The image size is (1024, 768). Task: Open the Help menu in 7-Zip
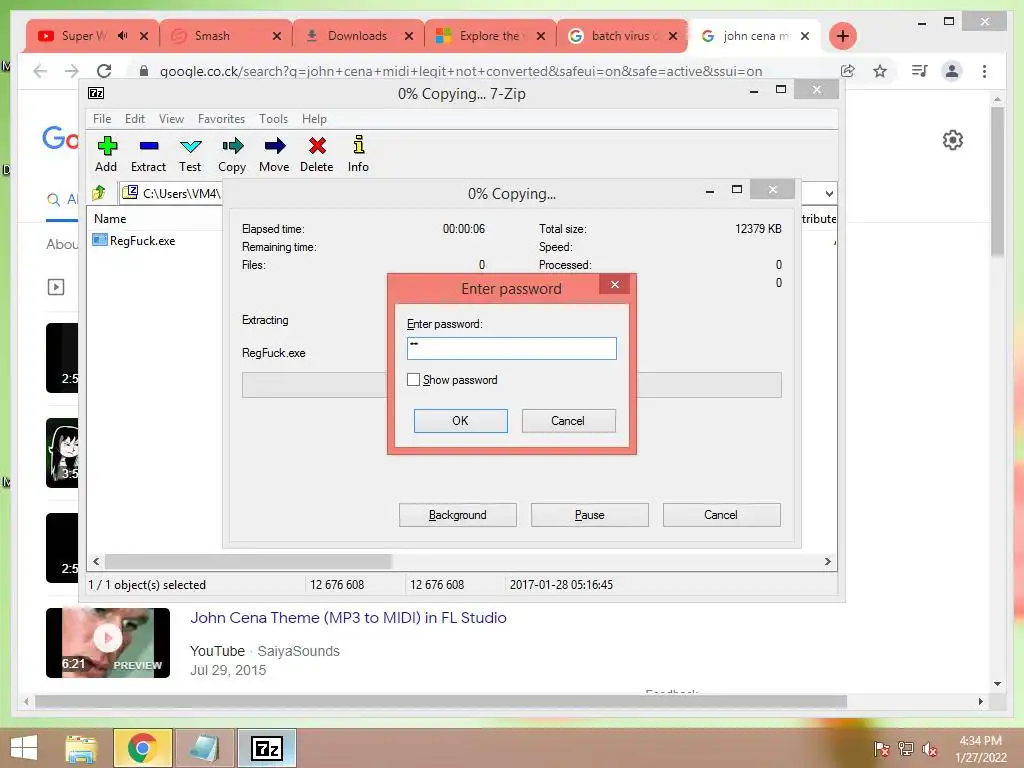tap(314, 119)
